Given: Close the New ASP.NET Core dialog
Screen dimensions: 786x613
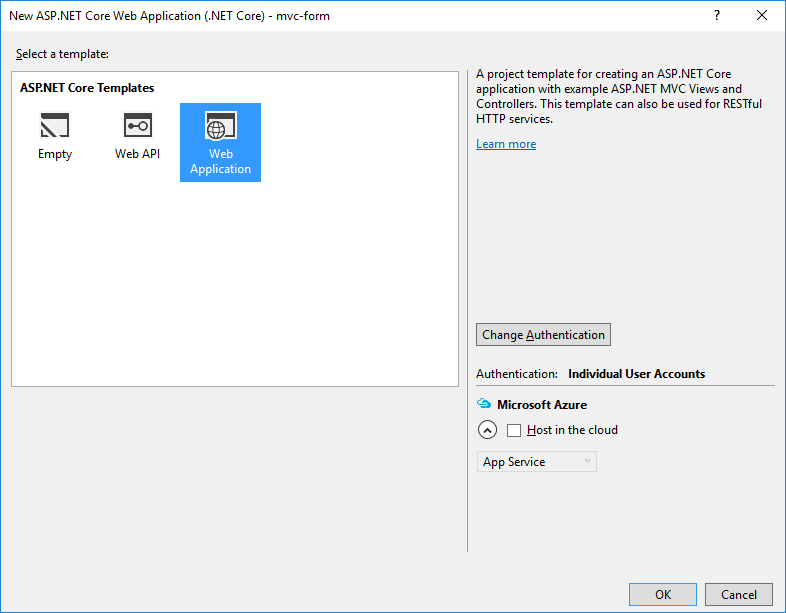Looking at the screenshot, I should pos(762,15).
